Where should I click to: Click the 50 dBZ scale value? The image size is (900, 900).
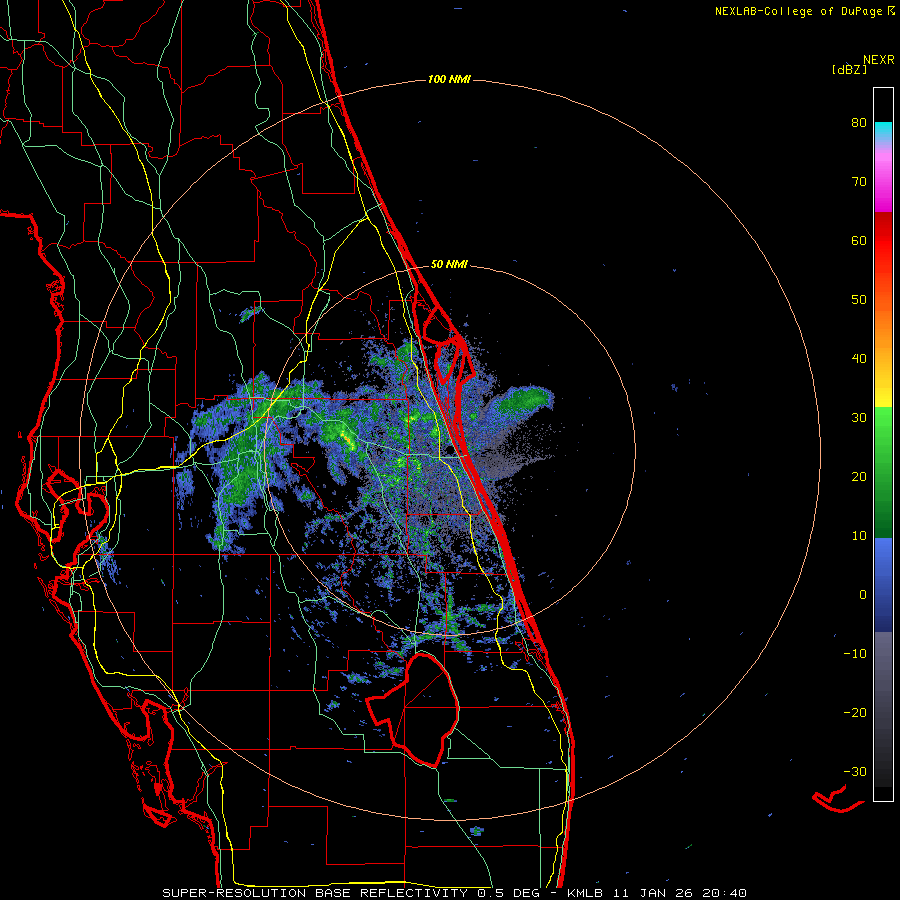(859, 300)
